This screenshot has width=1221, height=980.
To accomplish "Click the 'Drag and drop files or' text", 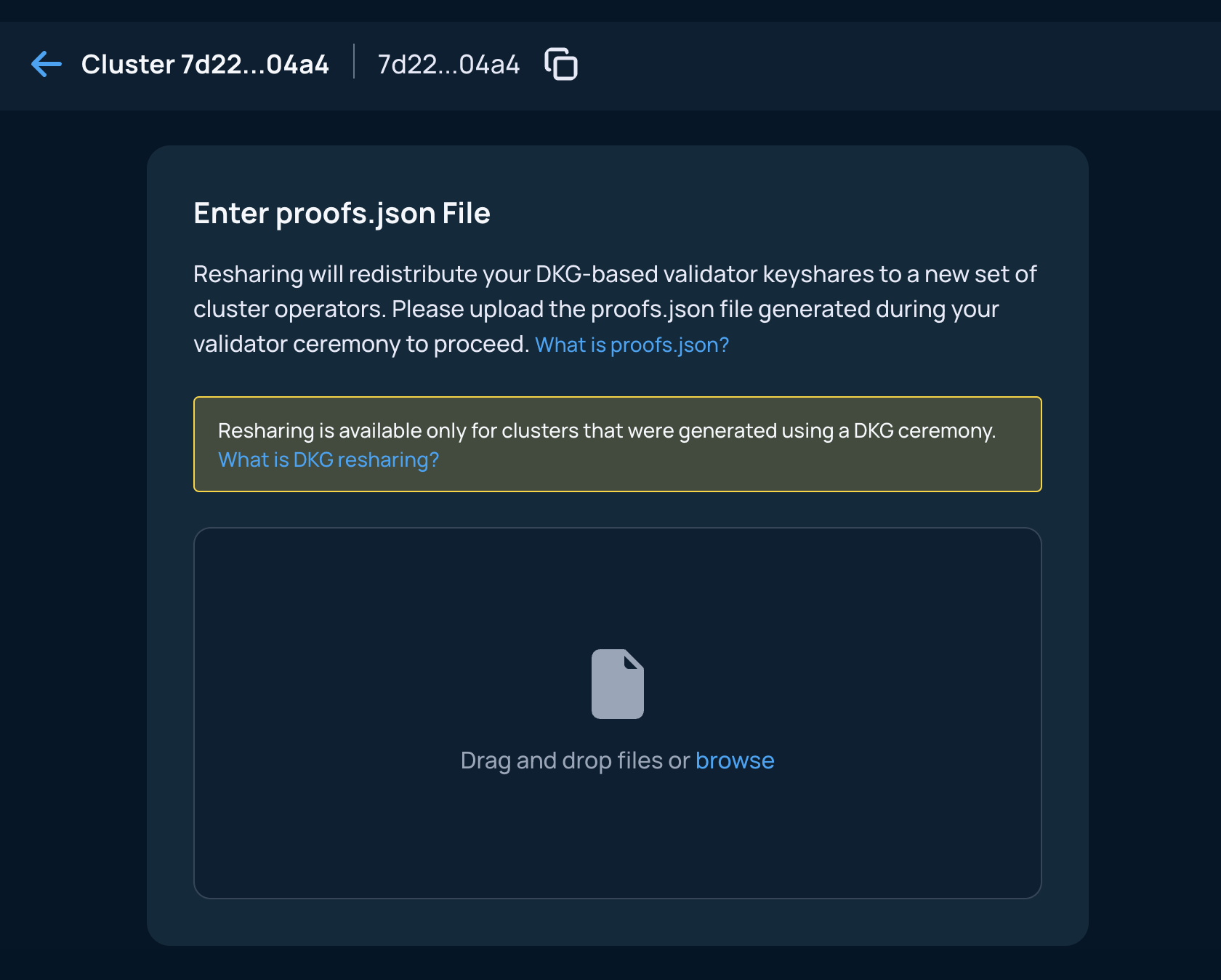I will (x=575, y=760).
